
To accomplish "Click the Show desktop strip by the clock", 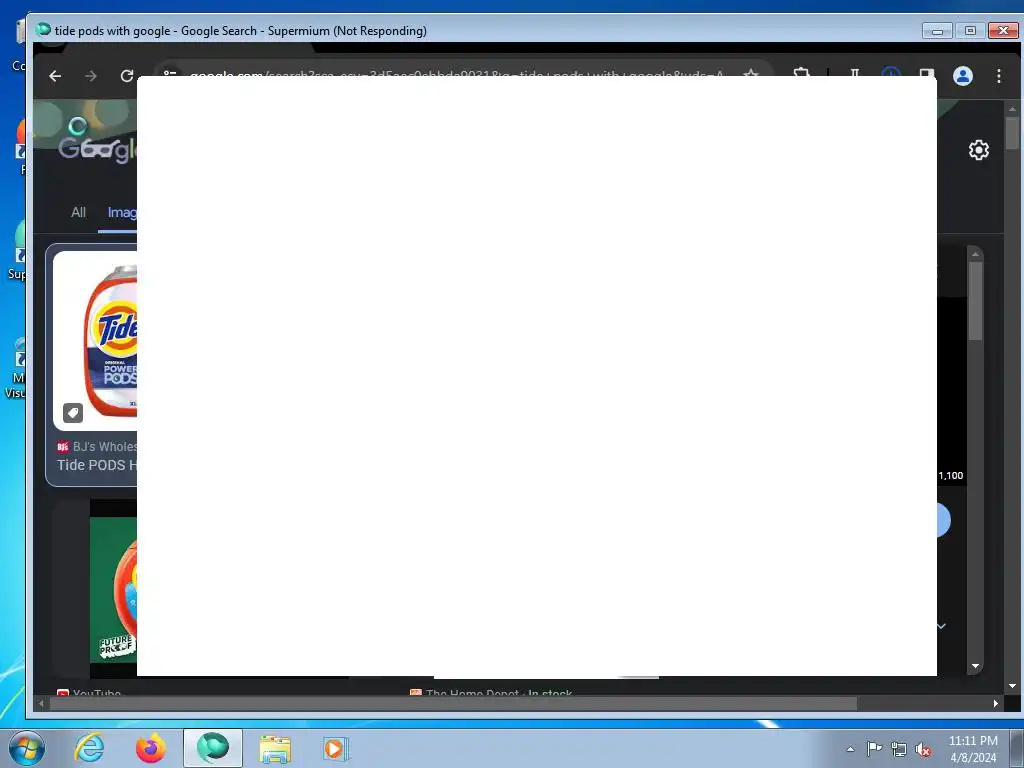I will (x=1017, y=748).
